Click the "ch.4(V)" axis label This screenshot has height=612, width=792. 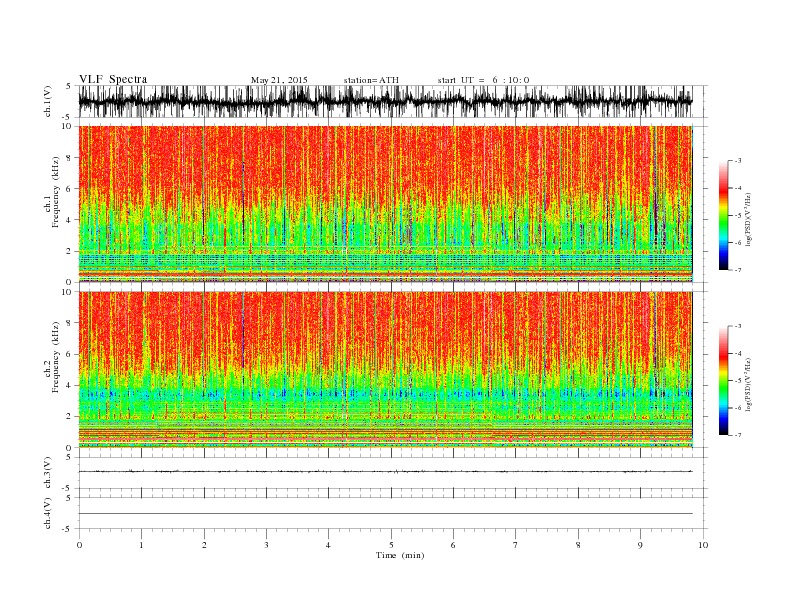48,513
